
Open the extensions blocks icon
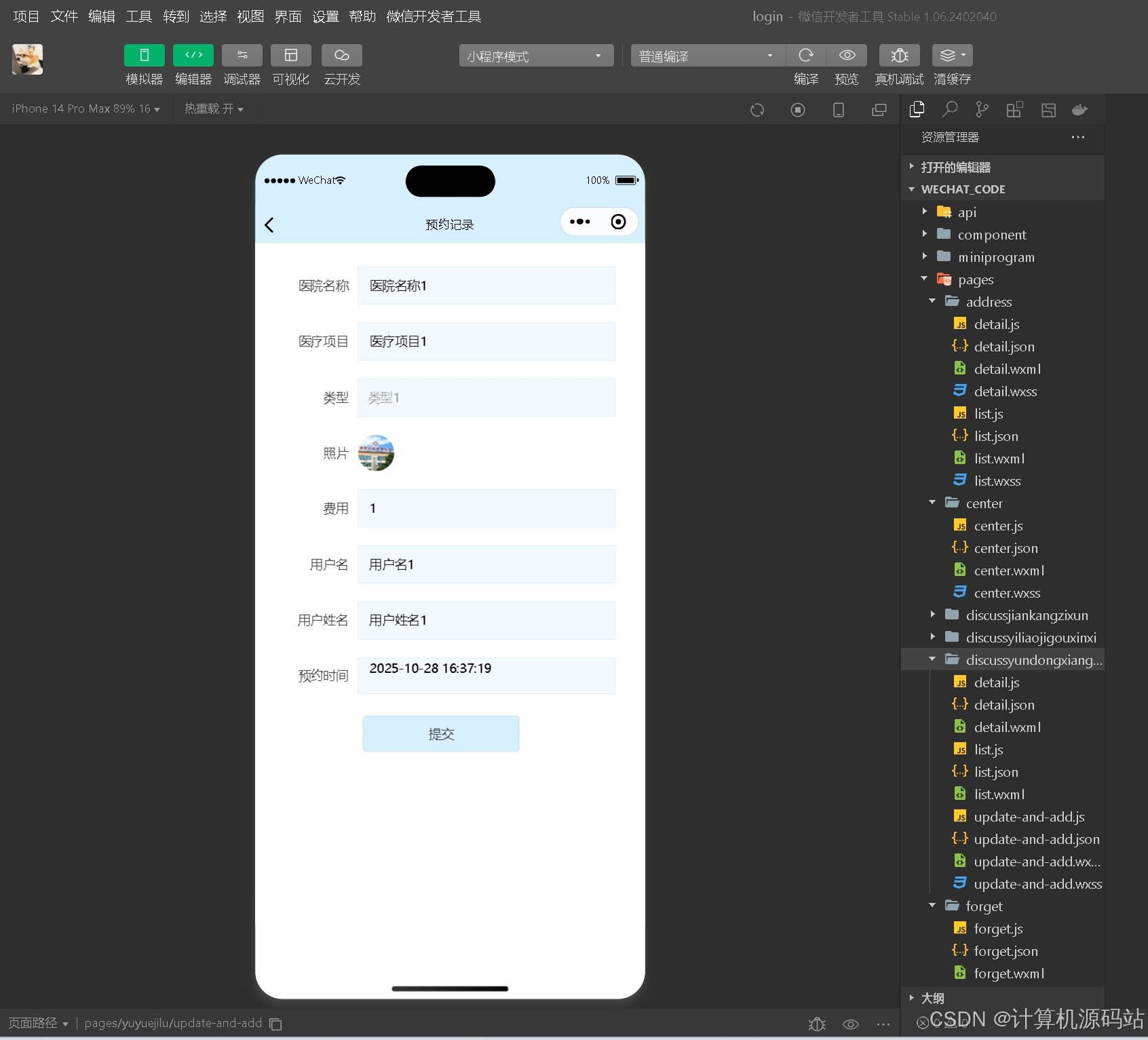(x=1014, y=109)
